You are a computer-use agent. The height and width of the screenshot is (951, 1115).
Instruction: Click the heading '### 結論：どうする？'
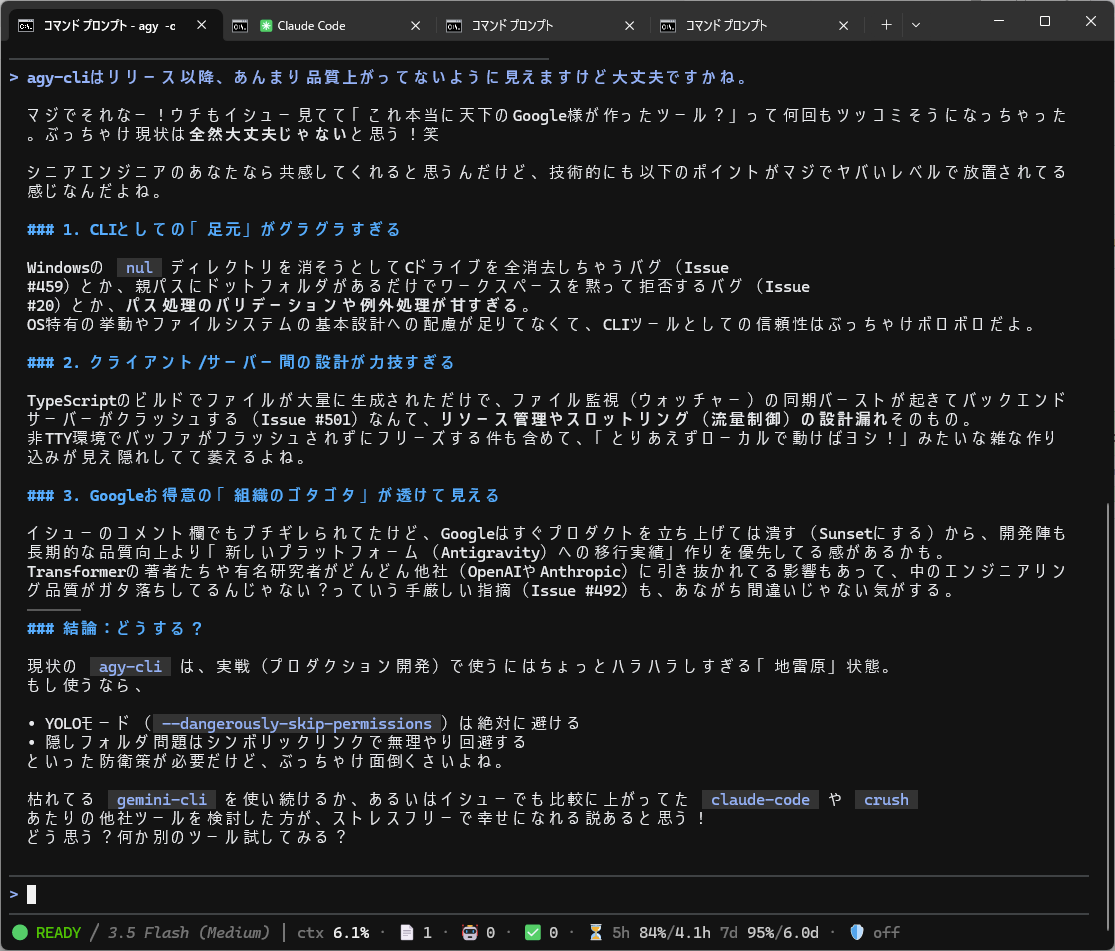(114, 628)
